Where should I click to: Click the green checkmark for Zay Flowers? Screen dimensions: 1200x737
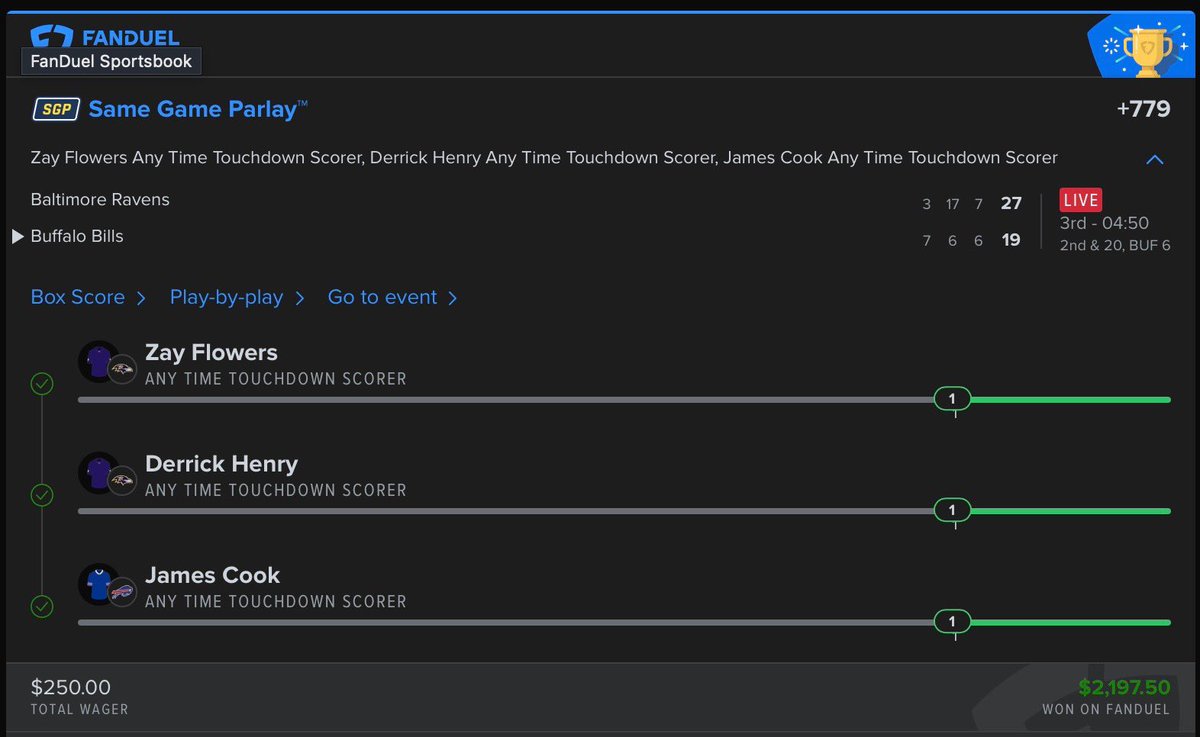[x=42, y=384]
